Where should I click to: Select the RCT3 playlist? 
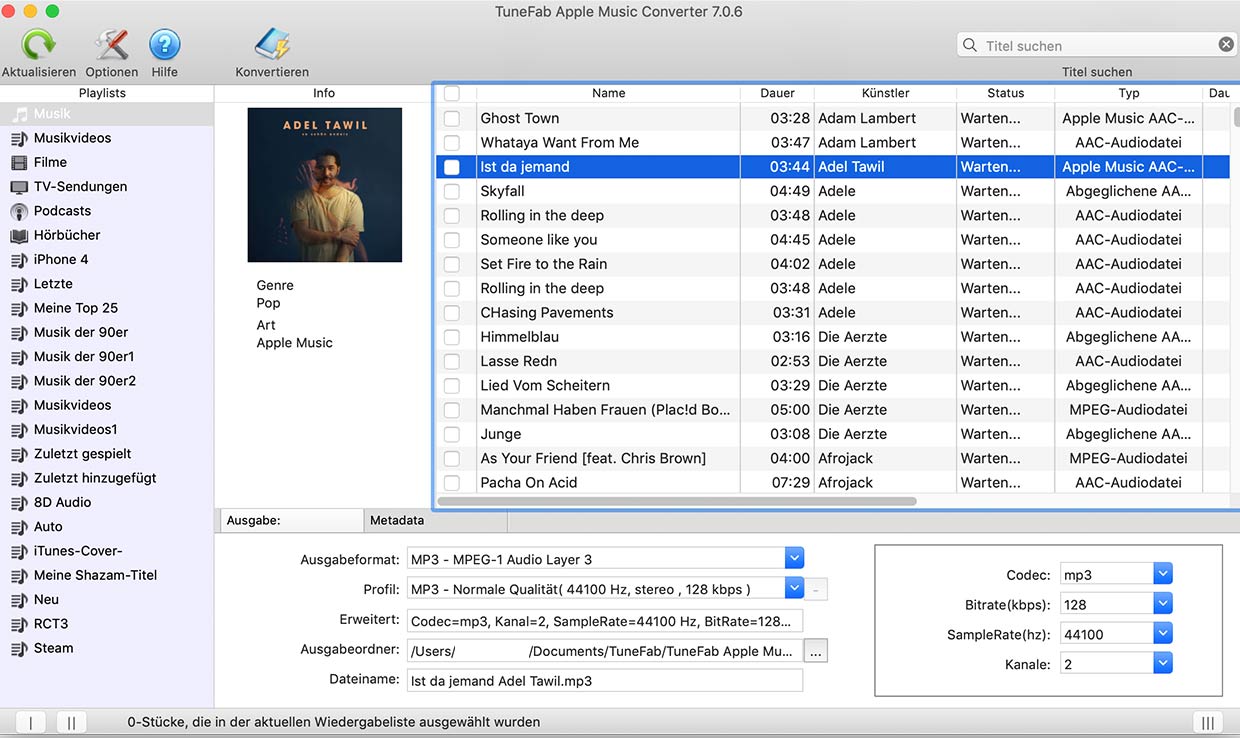click(107, 624)
